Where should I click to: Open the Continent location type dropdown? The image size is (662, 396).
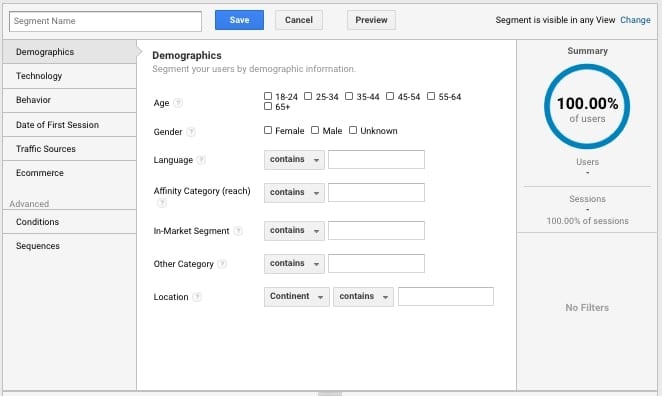click(297, 296)
